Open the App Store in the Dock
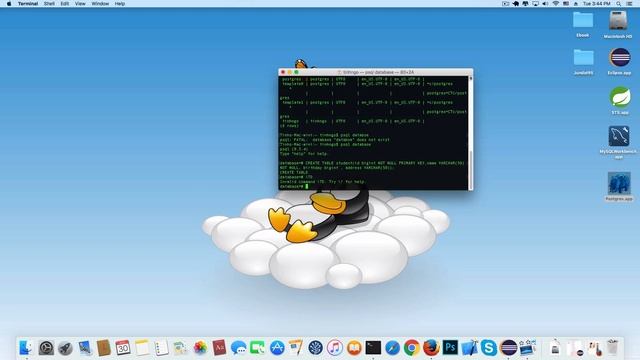The image size is (640, 360). tap(277, 348)
